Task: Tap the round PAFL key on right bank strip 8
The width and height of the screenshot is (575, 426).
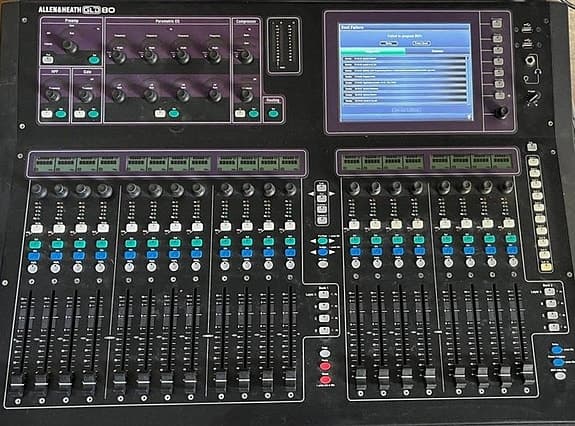Action: pyautogui.click(x=513, y=262)
